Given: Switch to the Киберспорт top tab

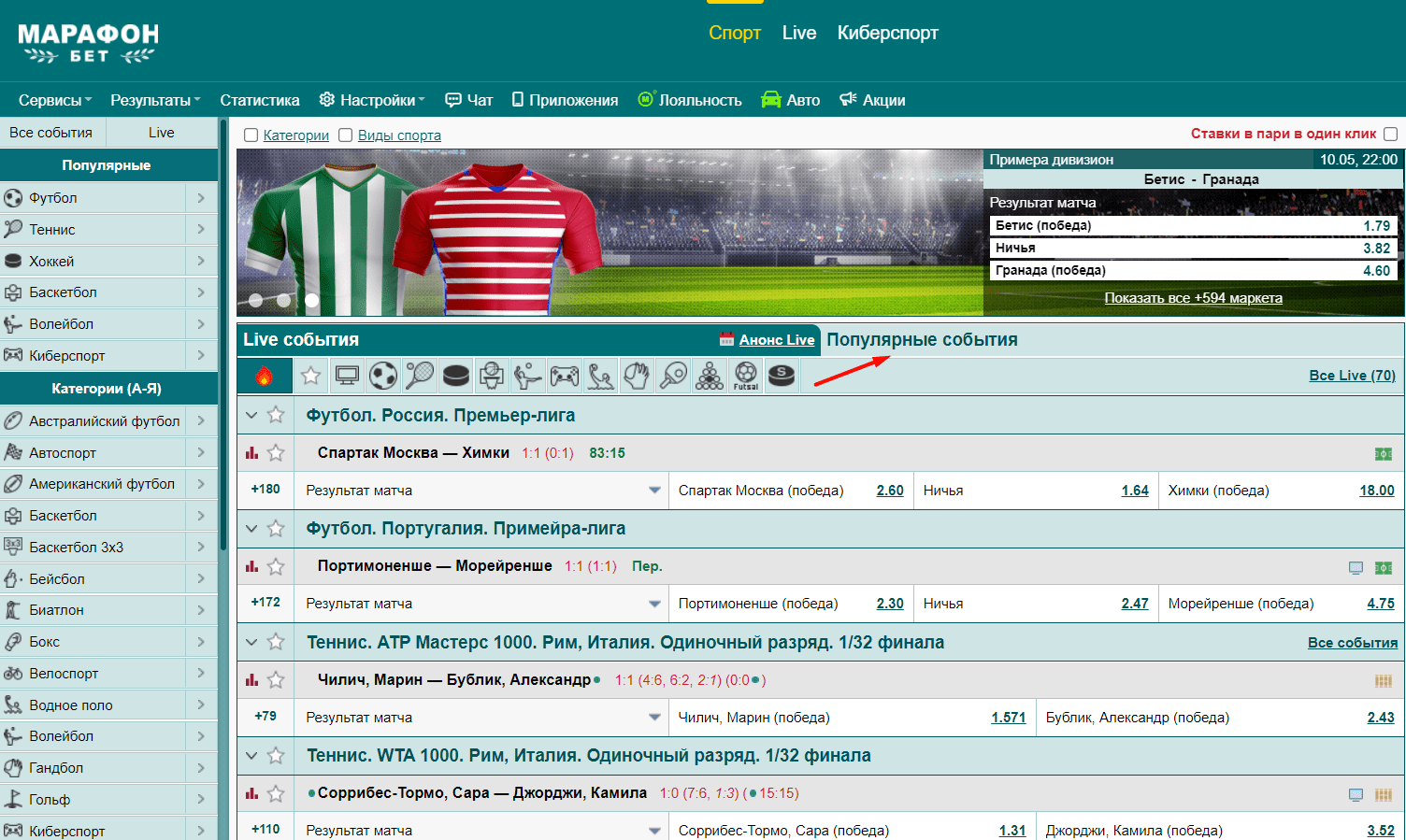Looking at the screenshot, I should (x=888, y=33).
